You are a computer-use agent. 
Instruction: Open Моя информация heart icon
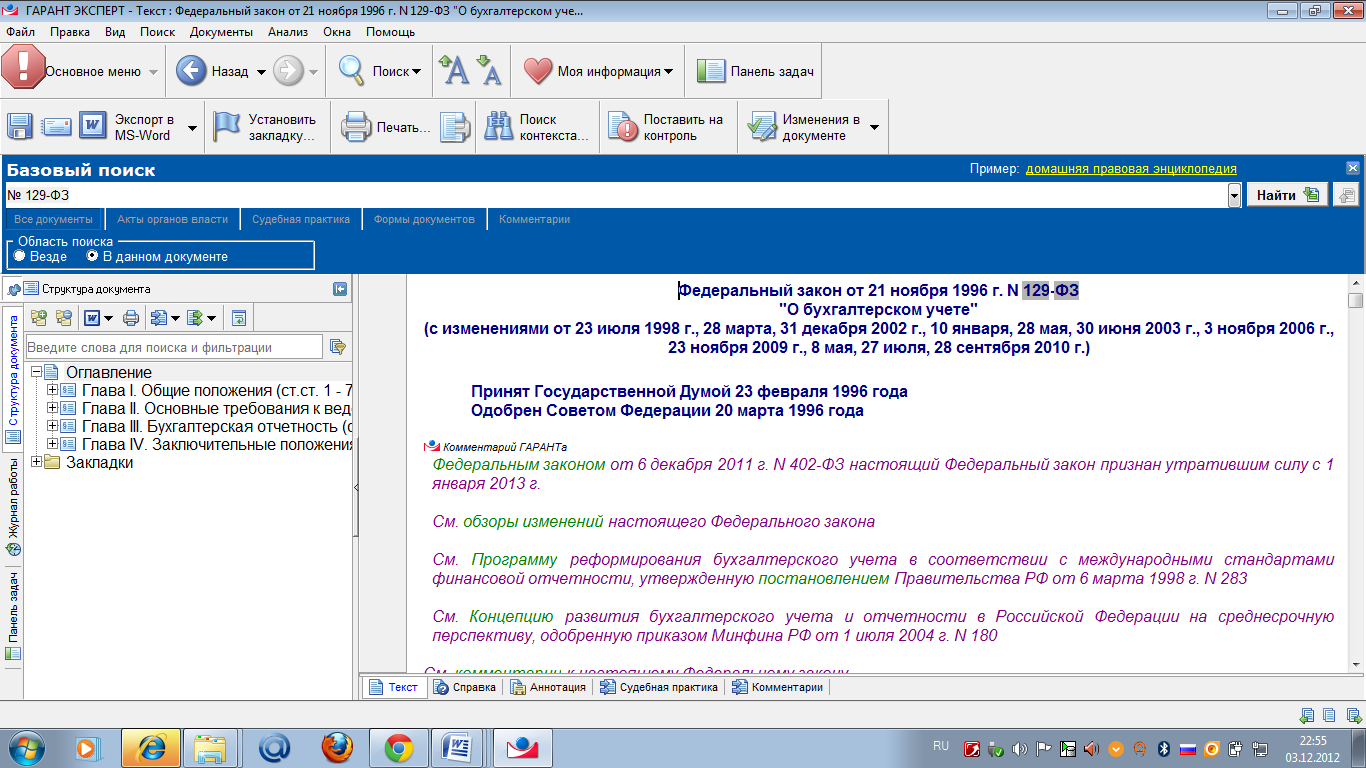point(538,71)
